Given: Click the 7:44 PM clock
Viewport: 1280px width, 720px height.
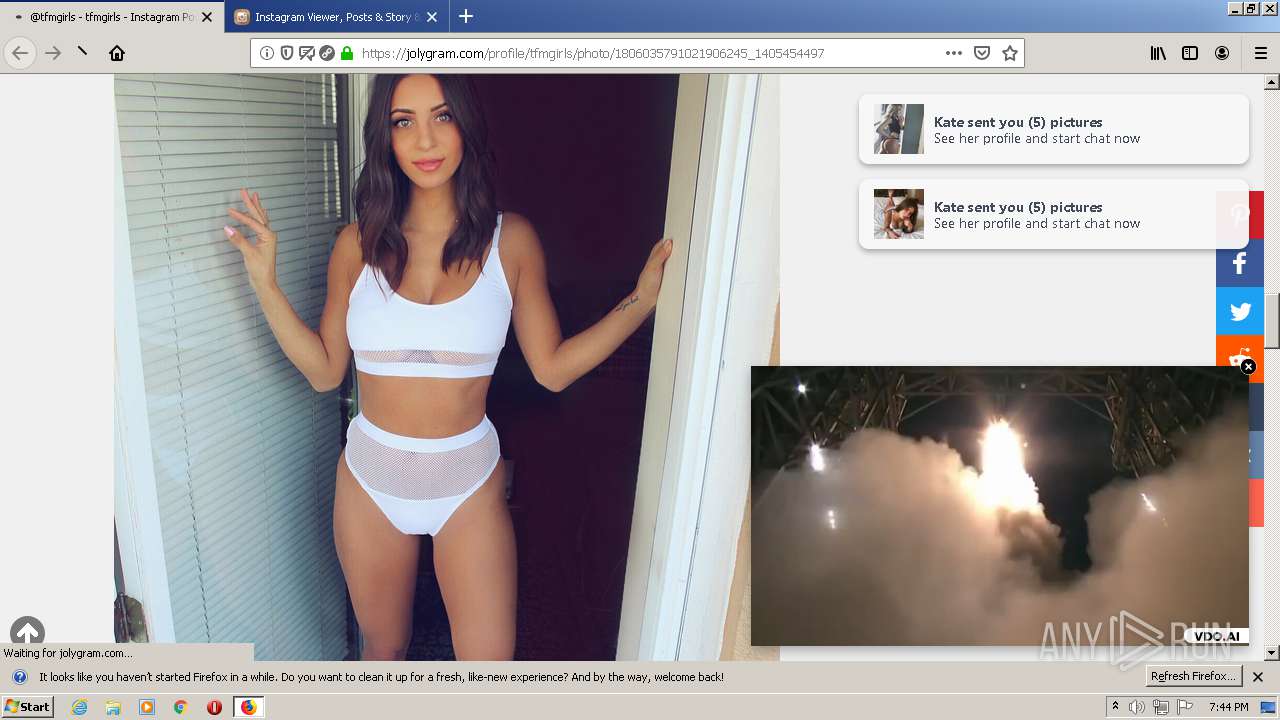Looking at the screenshot, I should pyautogui.click(x=1228, y=707).
